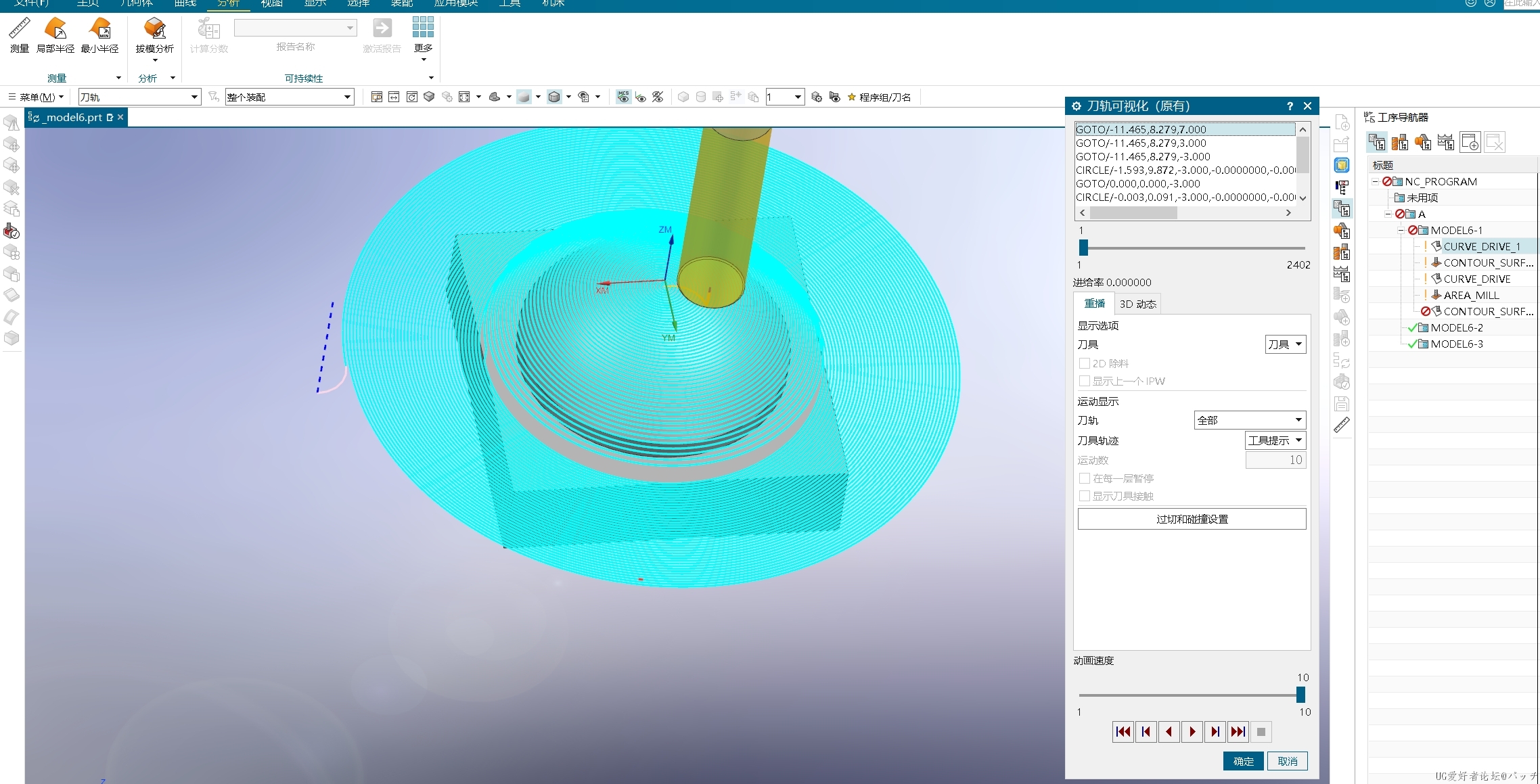Viewport: 1540px width, 784px height.
Task: Step to previous operation playback button
Action: point(1146,731)
